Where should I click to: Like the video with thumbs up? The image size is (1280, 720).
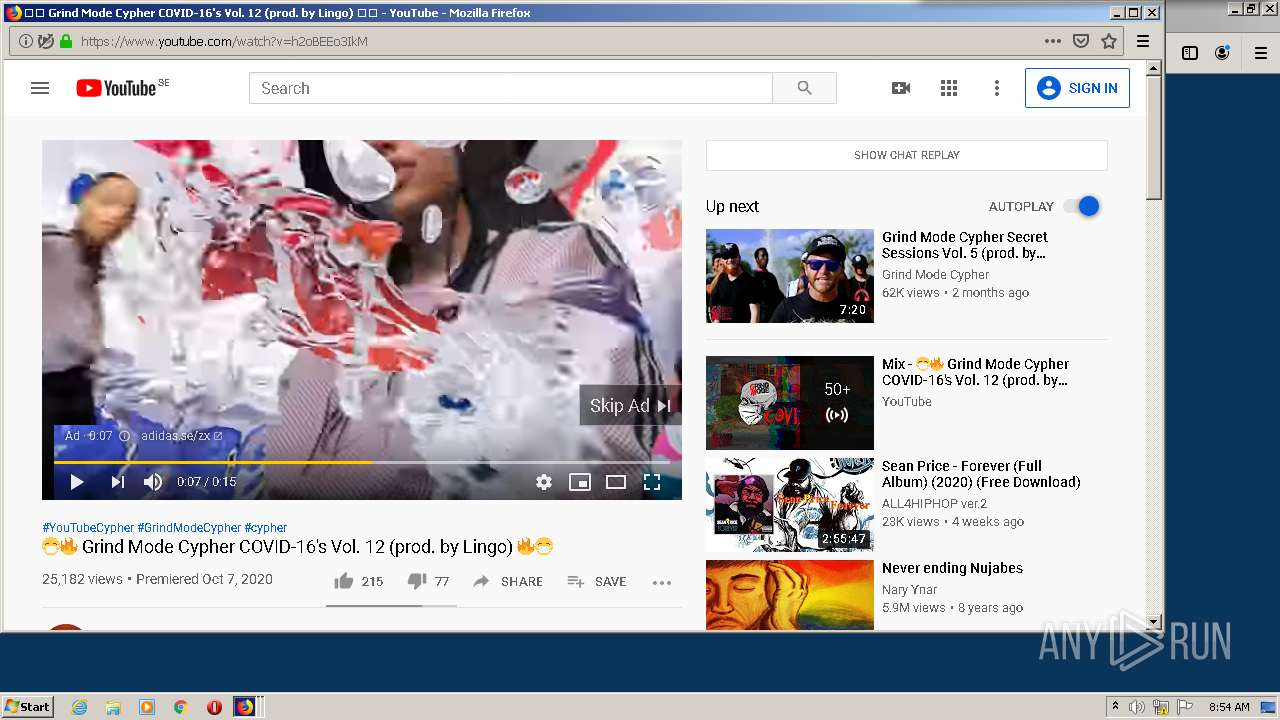358,581
